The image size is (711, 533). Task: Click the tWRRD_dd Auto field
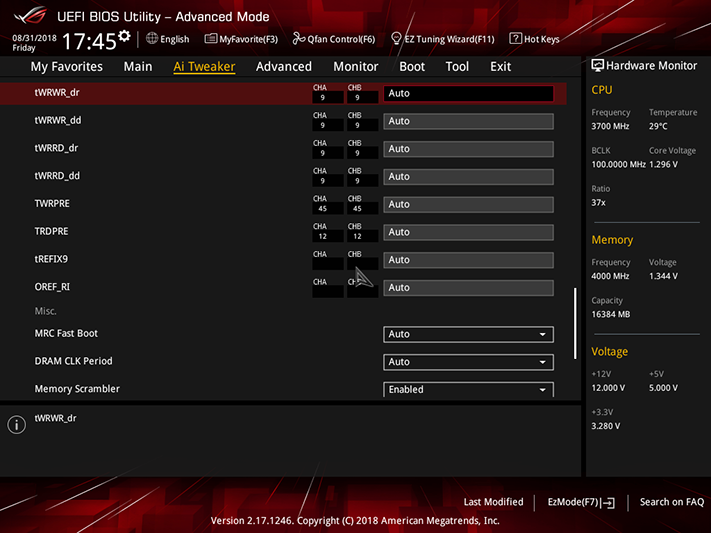(468, 176)
